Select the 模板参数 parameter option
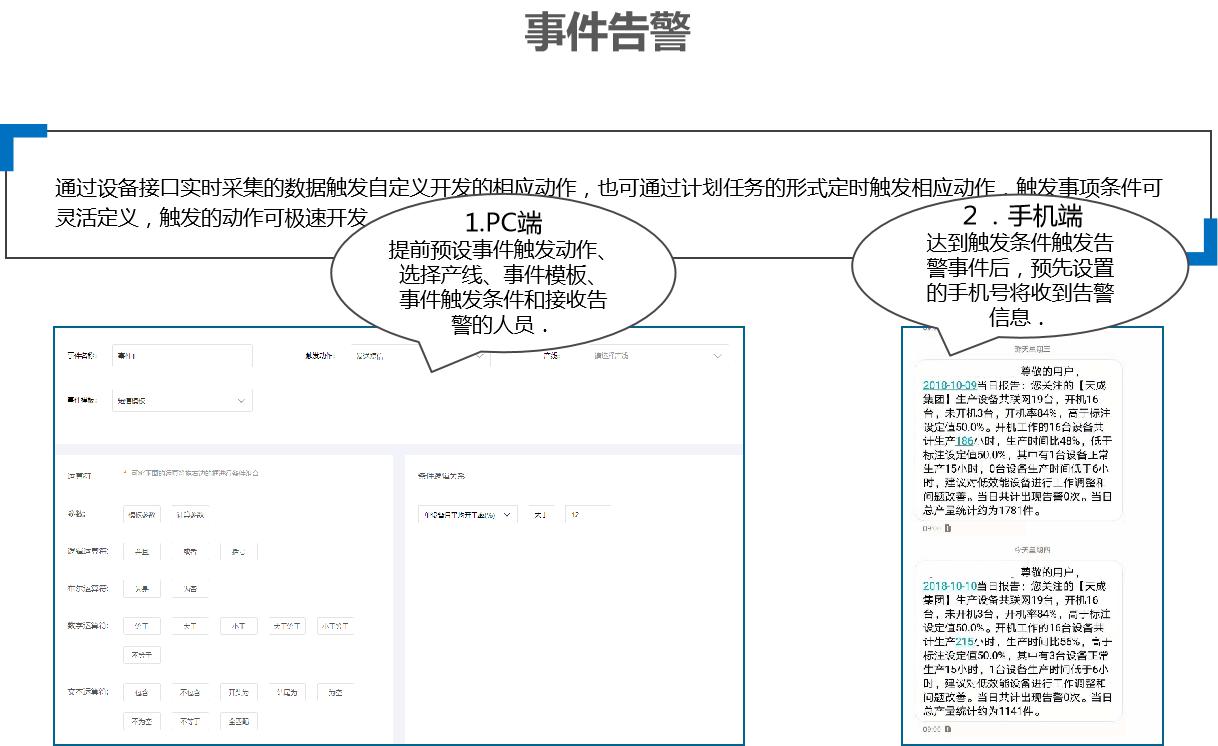 click(142, 514)
